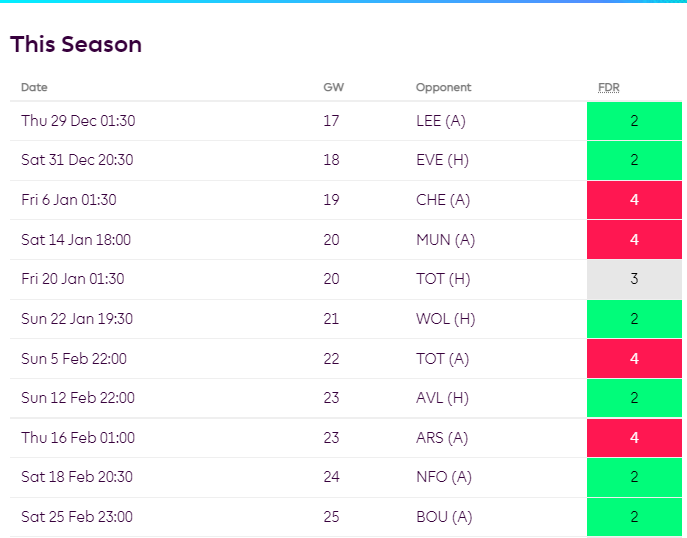Select the EVE (H) opponent entry
This screenshot has width=687, height=538.
tap(441, 161)
